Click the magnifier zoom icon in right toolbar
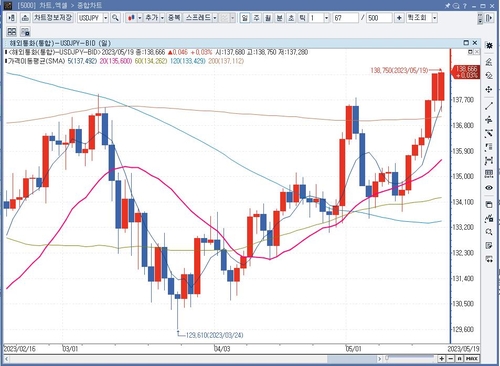 click(x=489, y=232)
